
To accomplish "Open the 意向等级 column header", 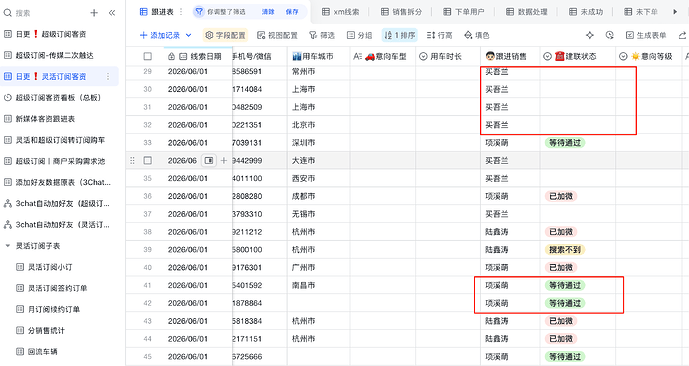I will point(648,56).
